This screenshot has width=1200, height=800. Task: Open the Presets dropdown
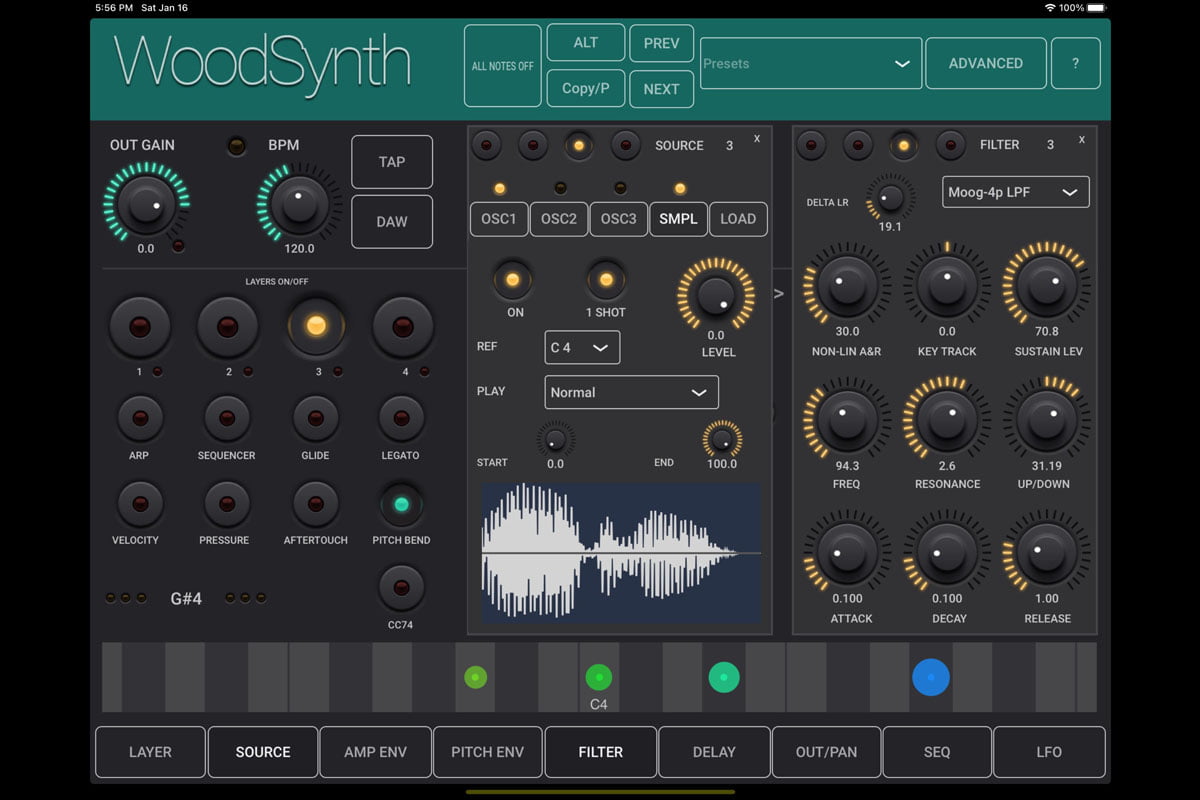tap(810, 63)
